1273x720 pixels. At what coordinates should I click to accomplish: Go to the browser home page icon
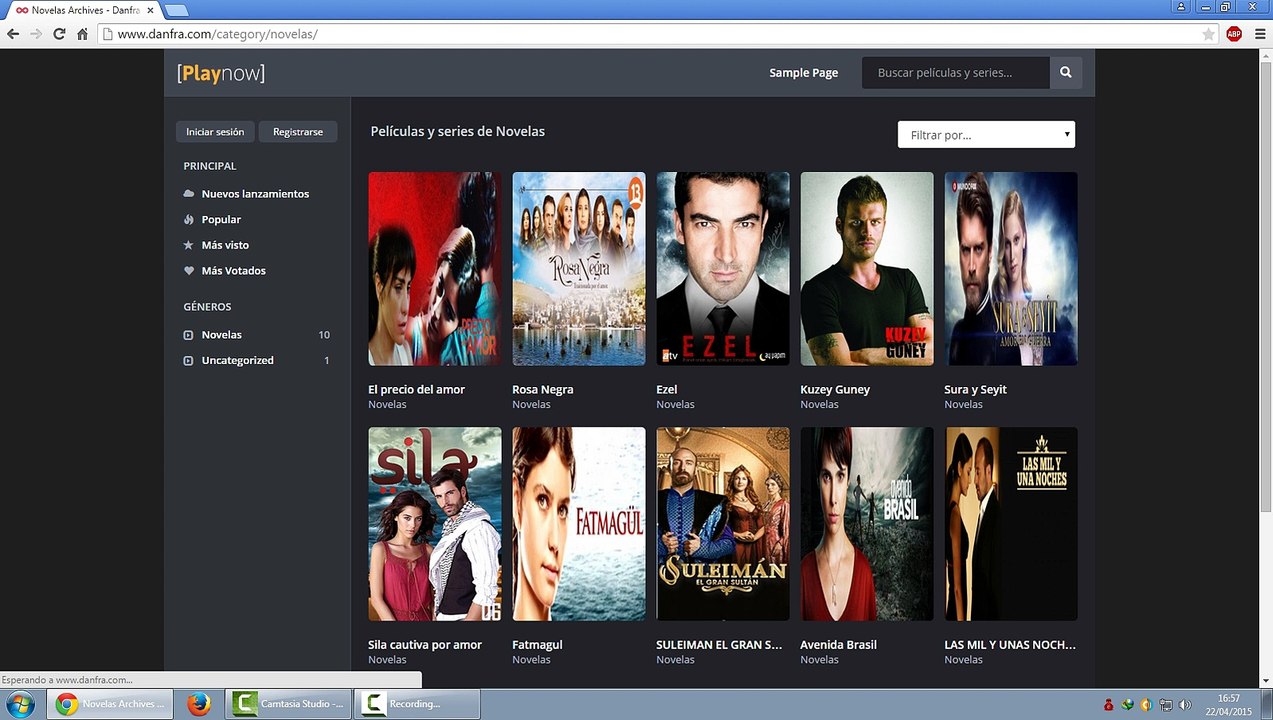[x=82, y=34]
